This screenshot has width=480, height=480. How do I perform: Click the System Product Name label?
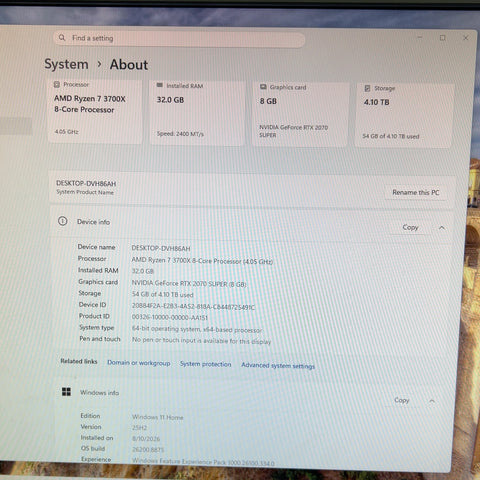[x=85, y=192]
